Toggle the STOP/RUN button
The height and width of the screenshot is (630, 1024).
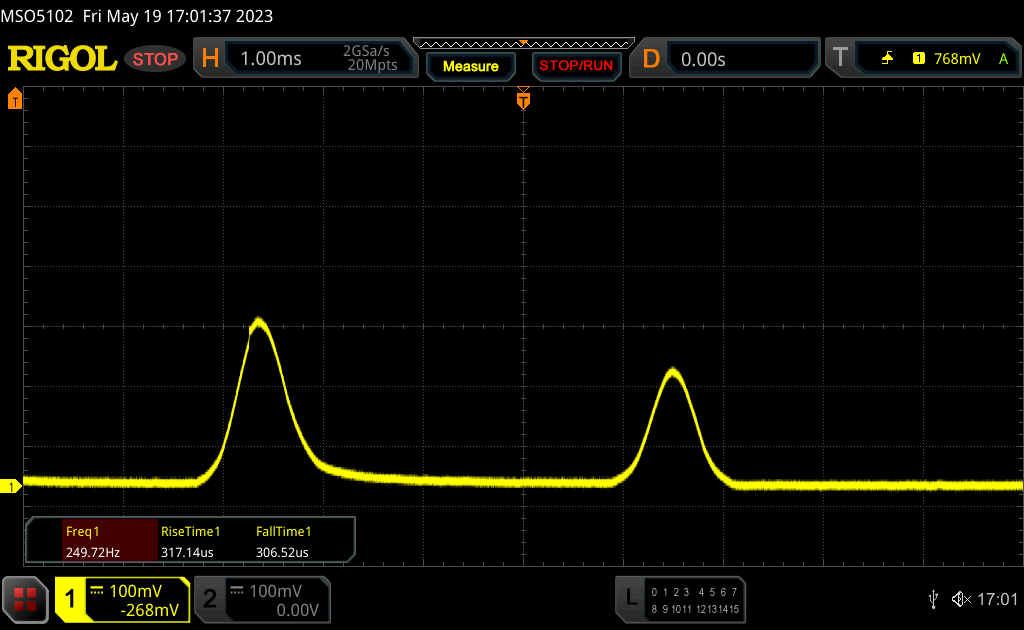click(576, 66)
